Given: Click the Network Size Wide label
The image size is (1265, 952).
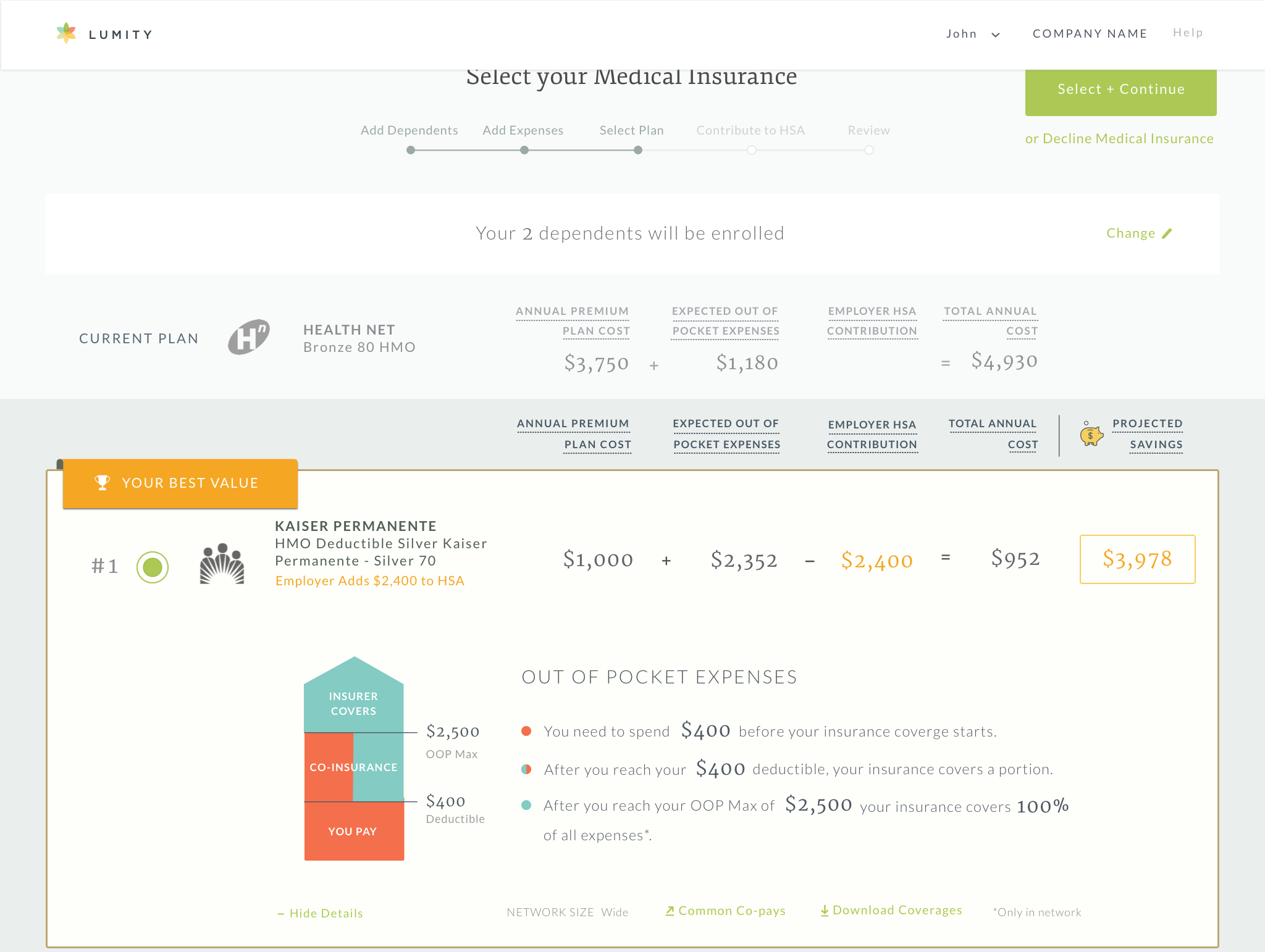Looking at the screenshot, I should (567, 912).
